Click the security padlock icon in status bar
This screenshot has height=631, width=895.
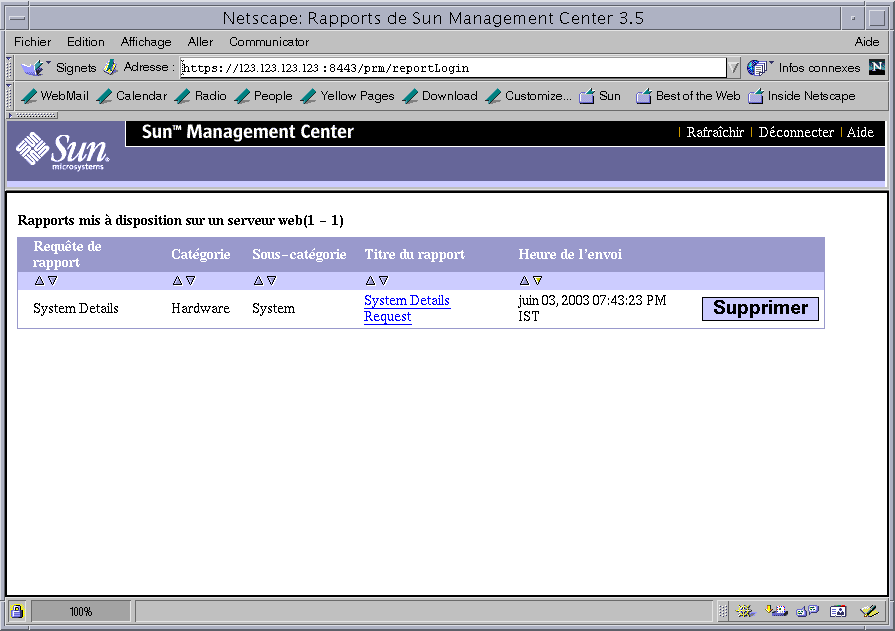tap(17, 612)
